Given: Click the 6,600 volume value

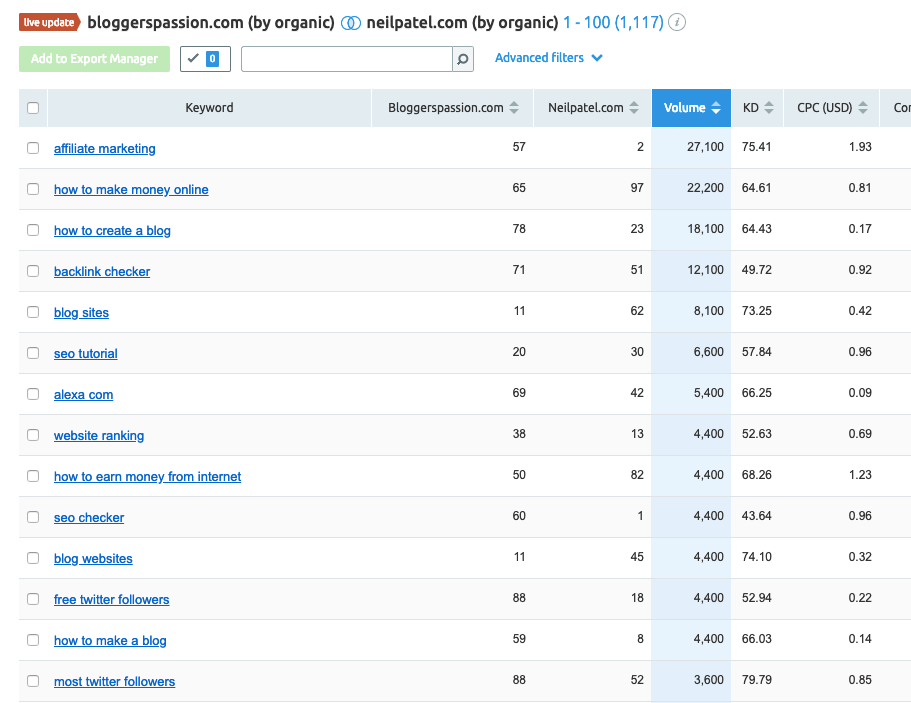Looking at the screenshot, I should tap(709, 352).
